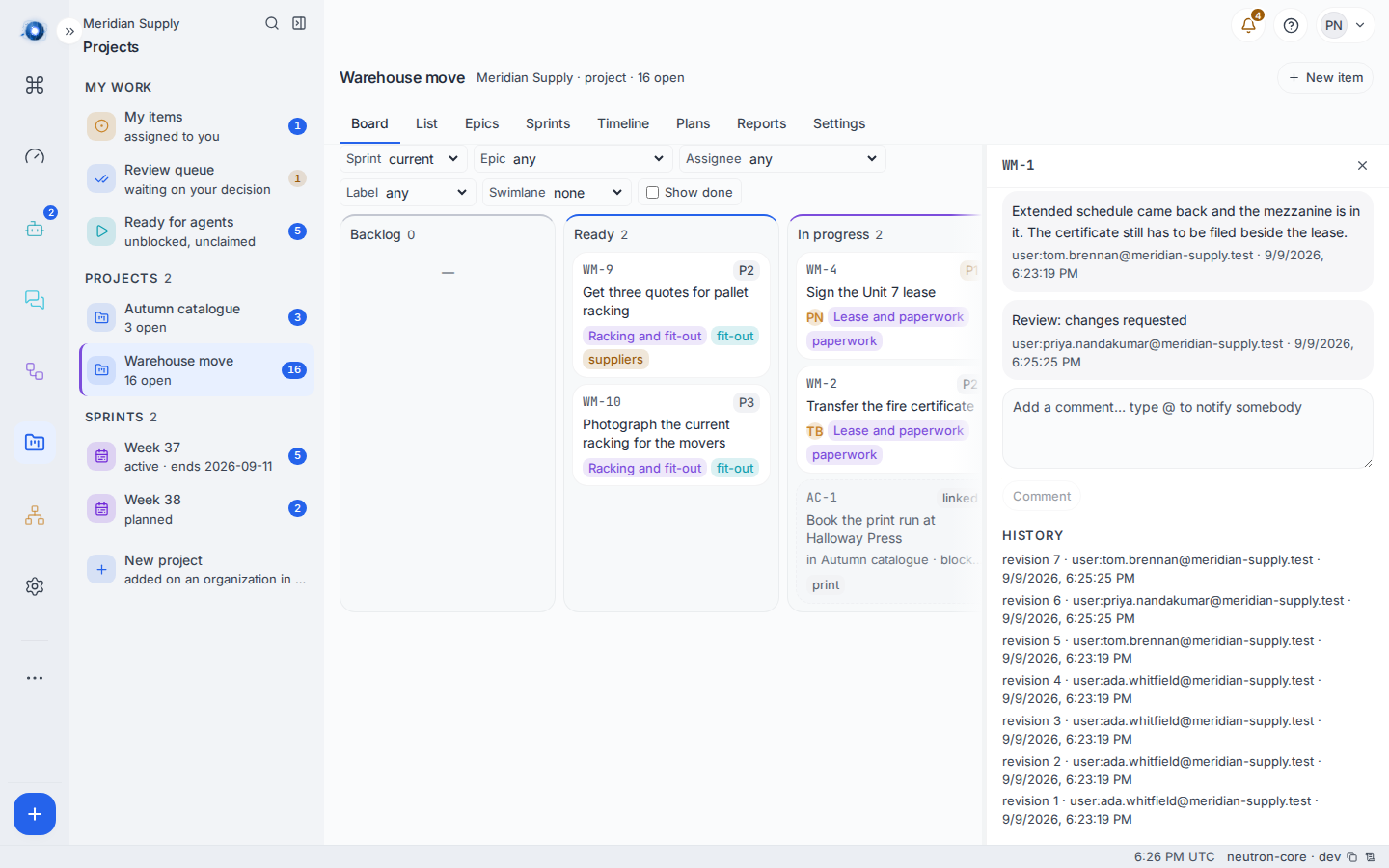Screen dimensions: 1389x868
Task: Open the command palette icon in the rail
Action: 35,85
